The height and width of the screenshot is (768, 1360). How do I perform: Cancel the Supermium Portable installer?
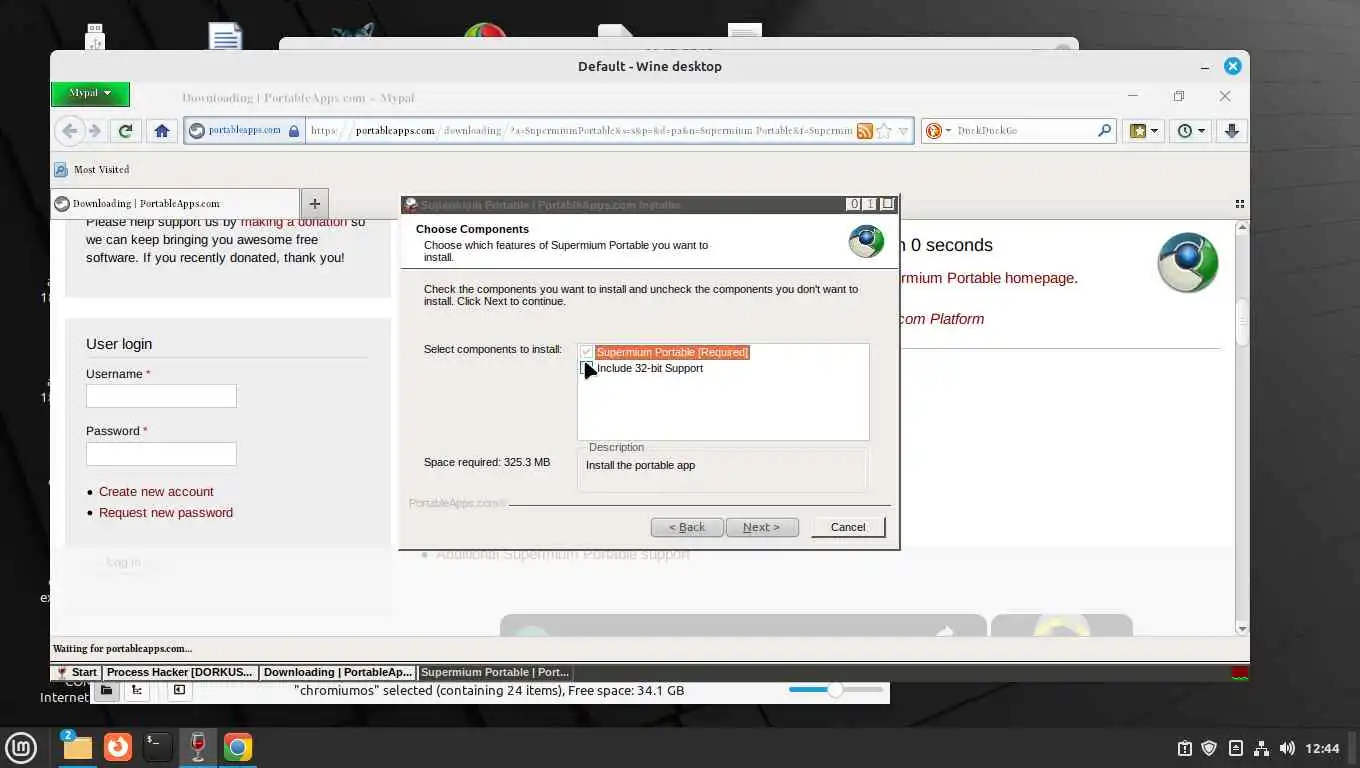(848, 527)
